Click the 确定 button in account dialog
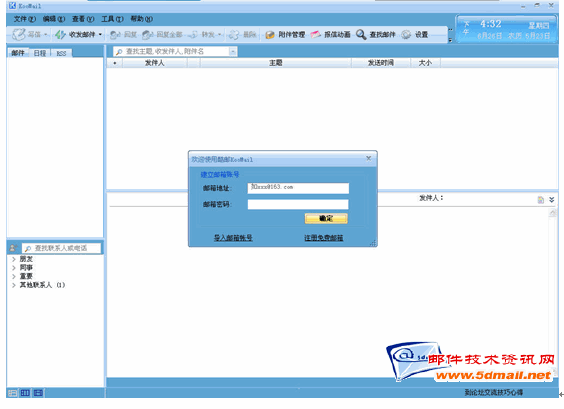This screenshot has width=564, height=409. click(x=326, y=218)
